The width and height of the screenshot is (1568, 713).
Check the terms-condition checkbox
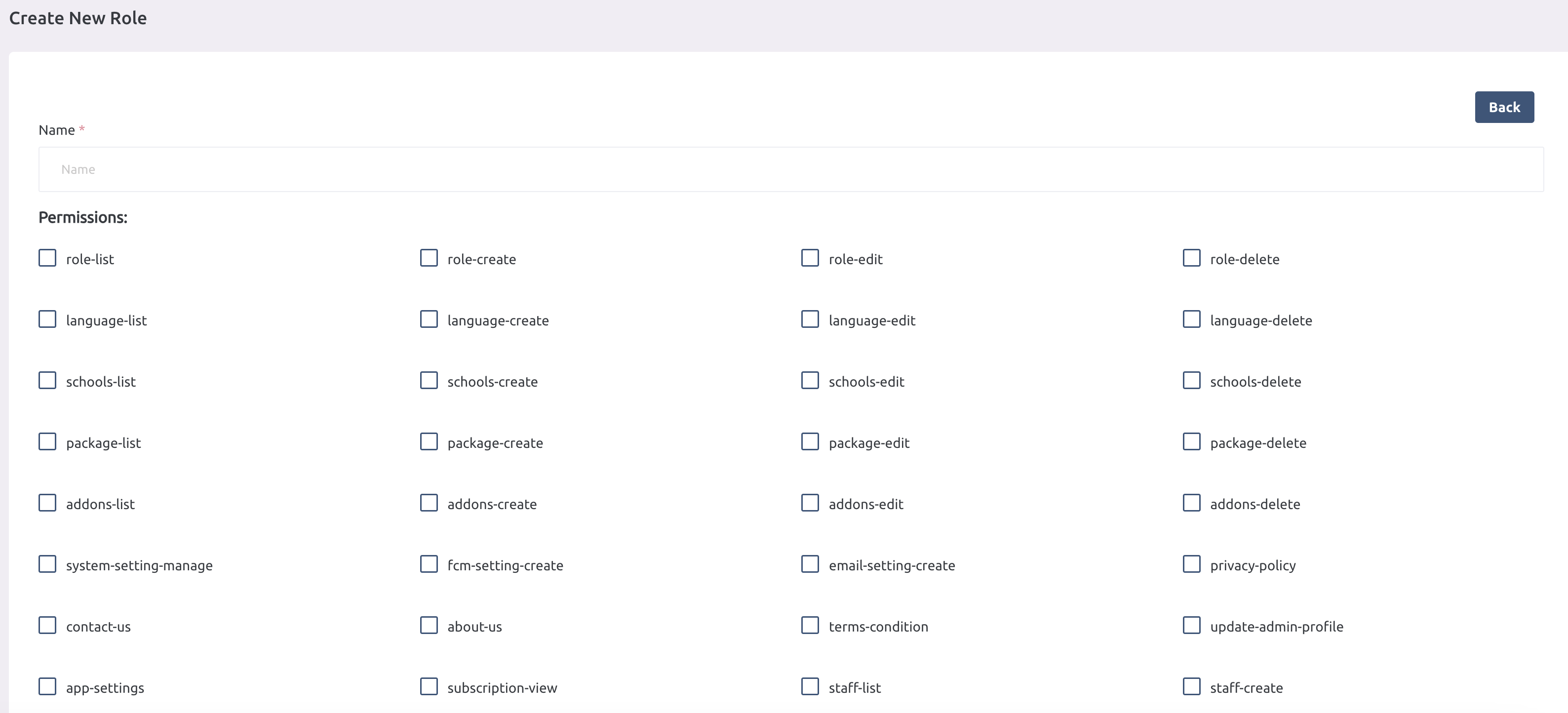810,625
